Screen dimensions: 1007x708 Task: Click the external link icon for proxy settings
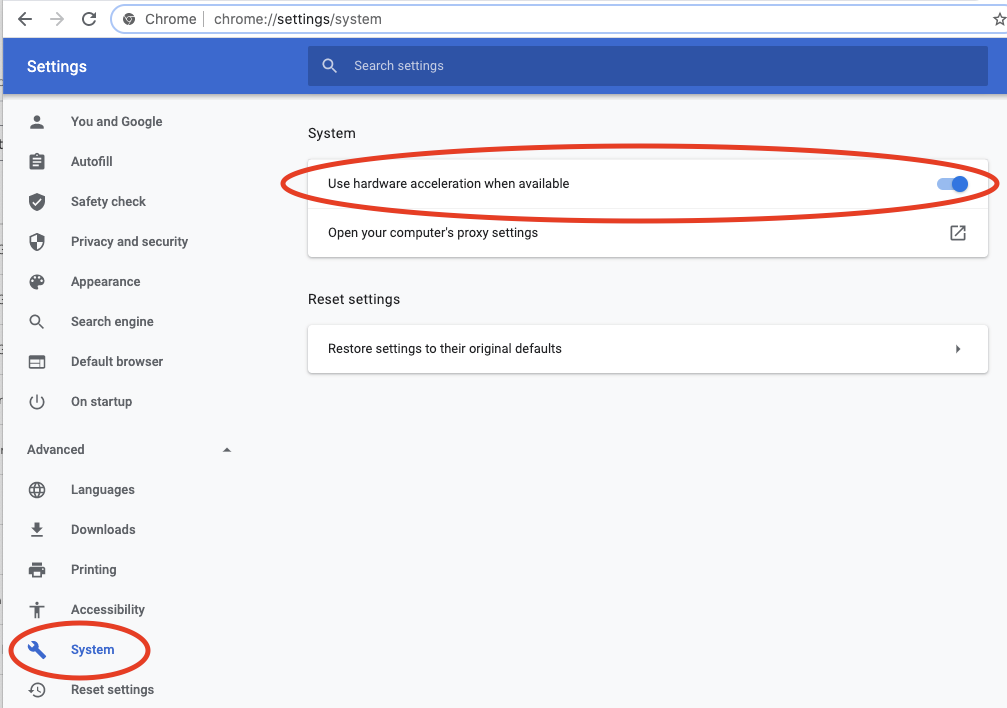tap(958, 233)
